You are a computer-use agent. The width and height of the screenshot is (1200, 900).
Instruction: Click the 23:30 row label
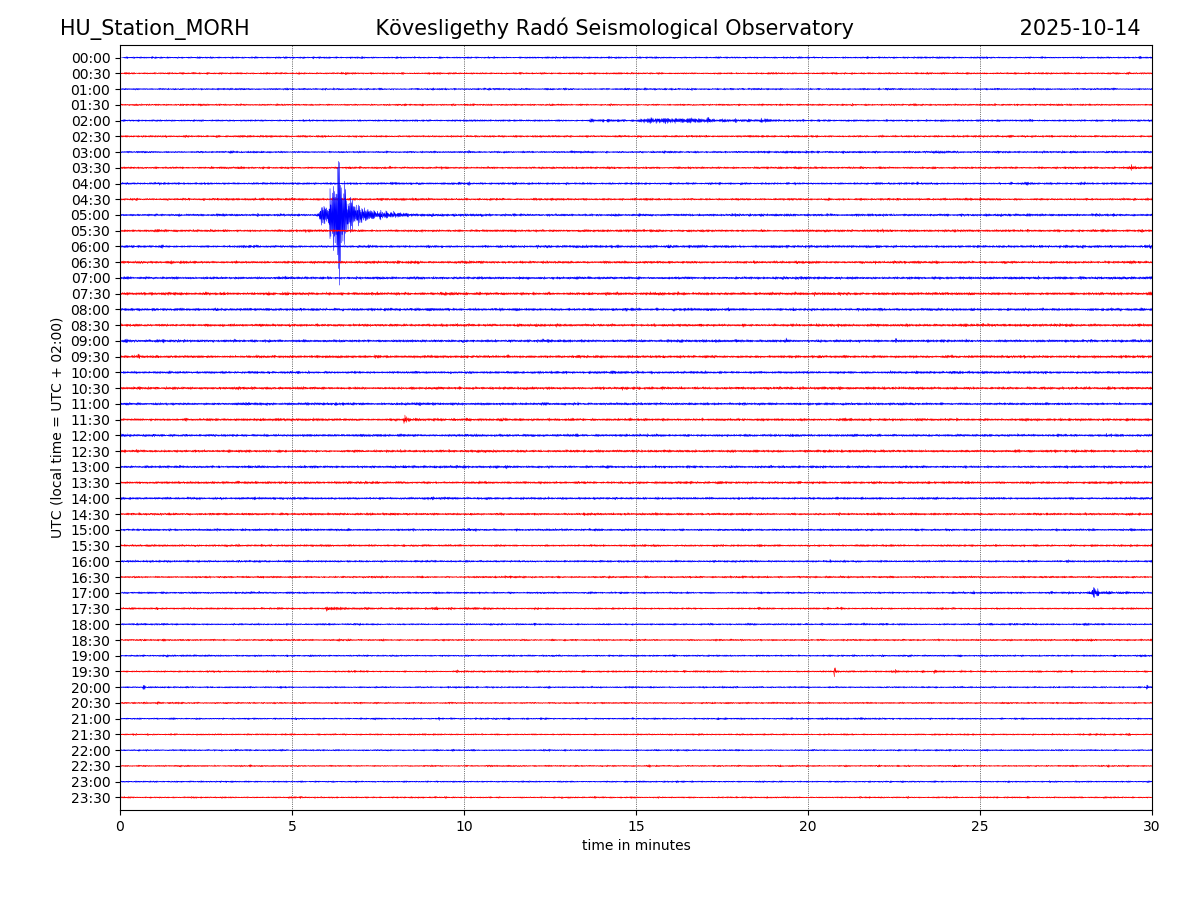(91, 798)
